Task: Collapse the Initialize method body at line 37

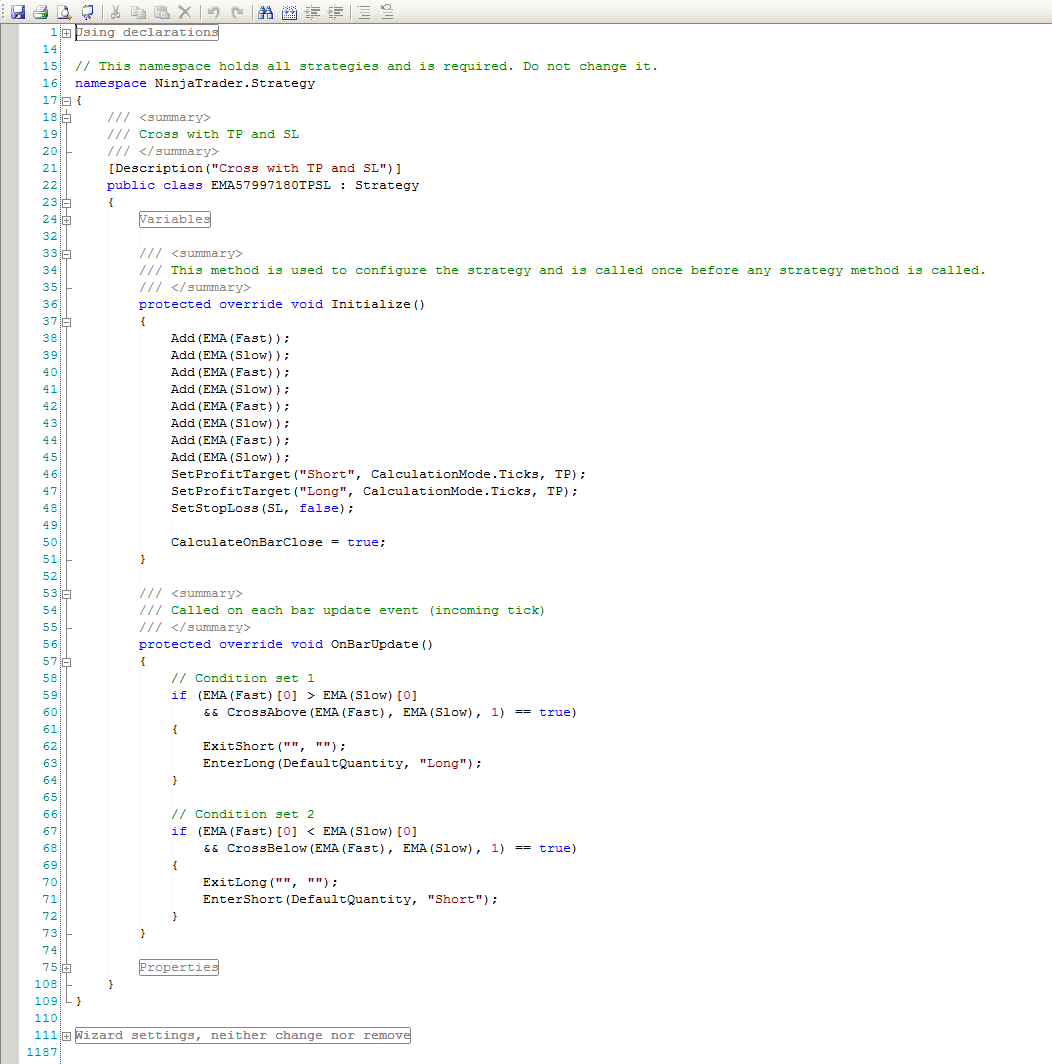Action: (x=67, y=322)
